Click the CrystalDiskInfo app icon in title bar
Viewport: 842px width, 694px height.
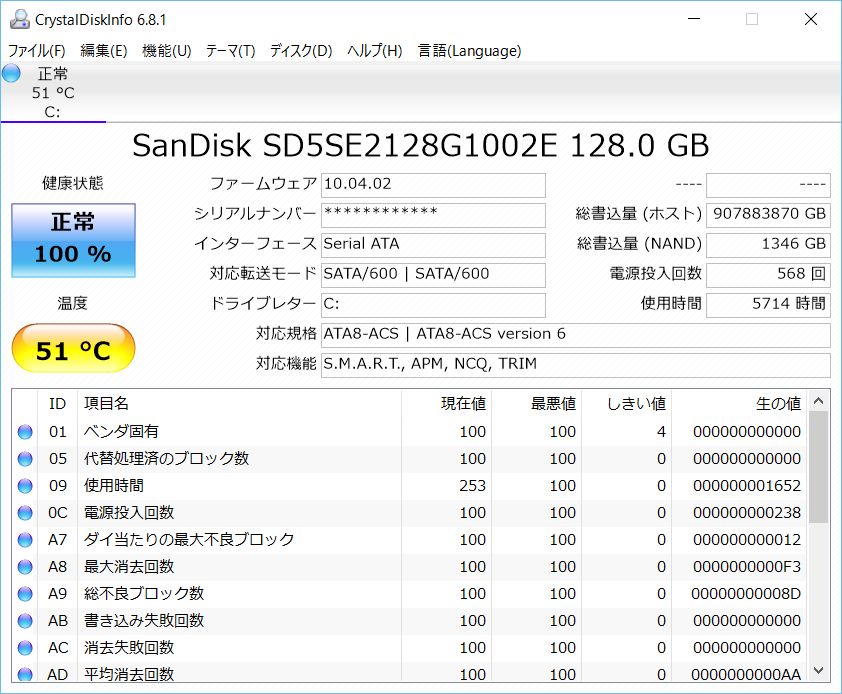click(x=17, y=18)
